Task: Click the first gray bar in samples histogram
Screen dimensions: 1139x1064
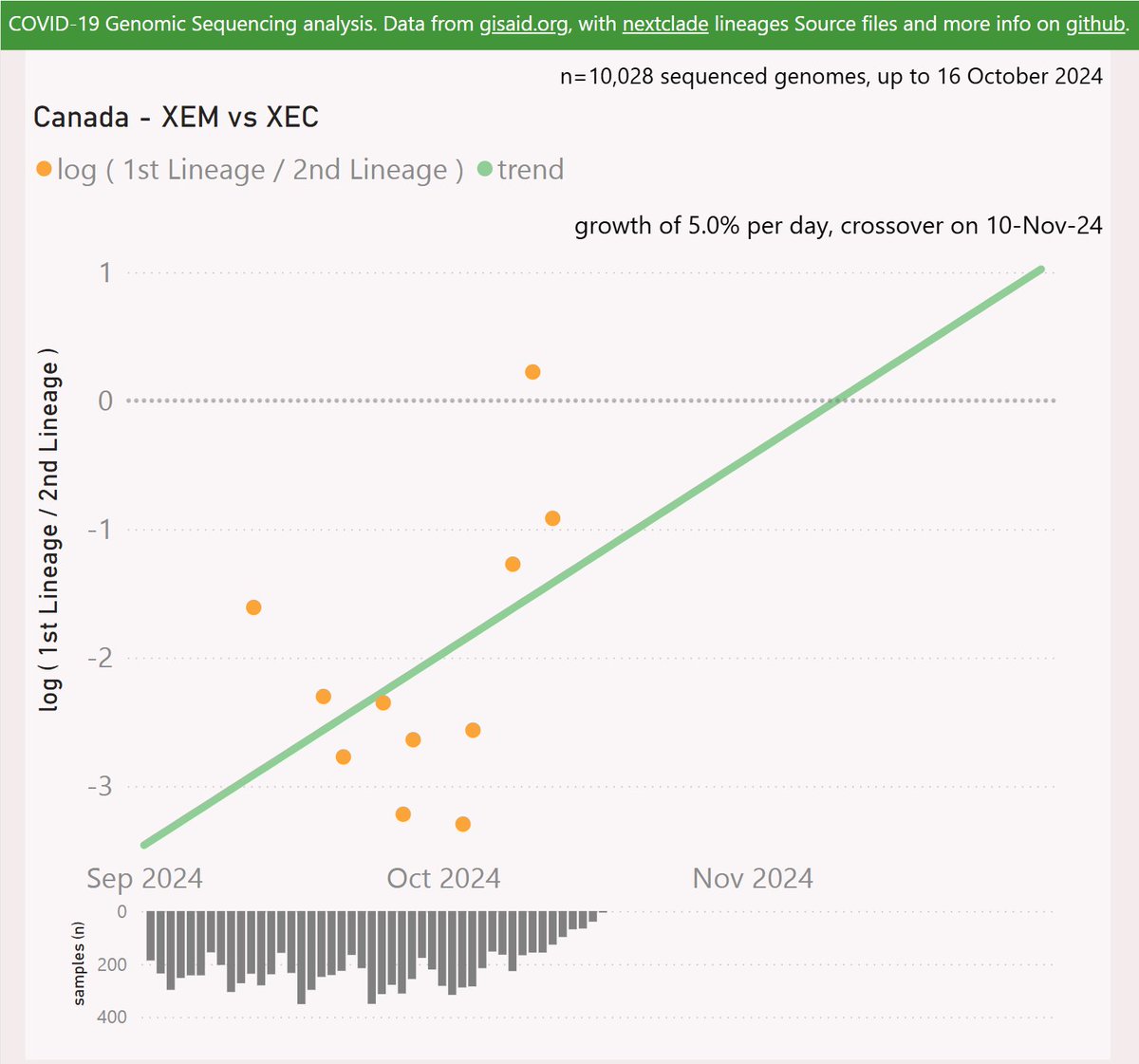Action: 150,936
